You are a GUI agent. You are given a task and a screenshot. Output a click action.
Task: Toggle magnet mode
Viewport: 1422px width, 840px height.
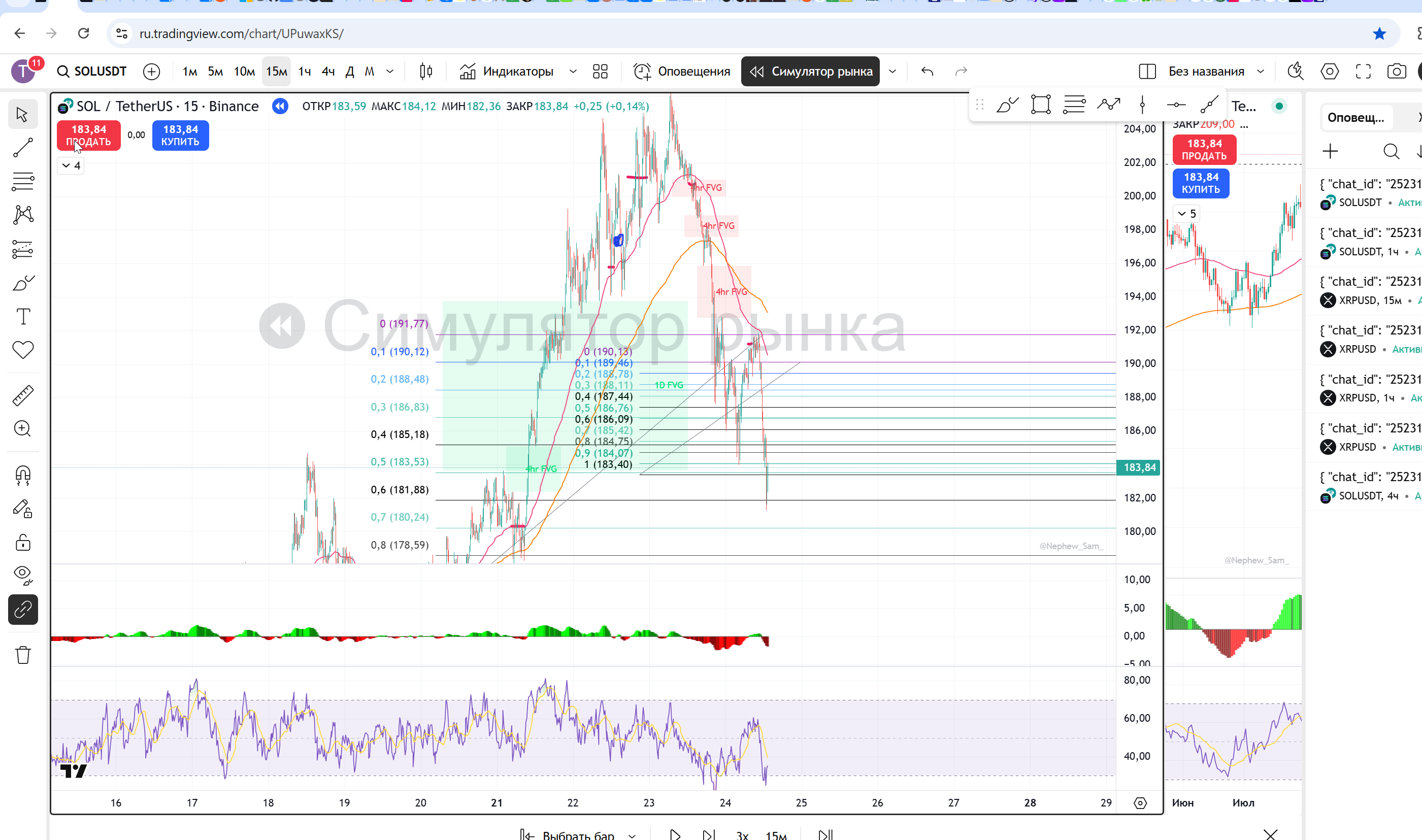[23, 475]
